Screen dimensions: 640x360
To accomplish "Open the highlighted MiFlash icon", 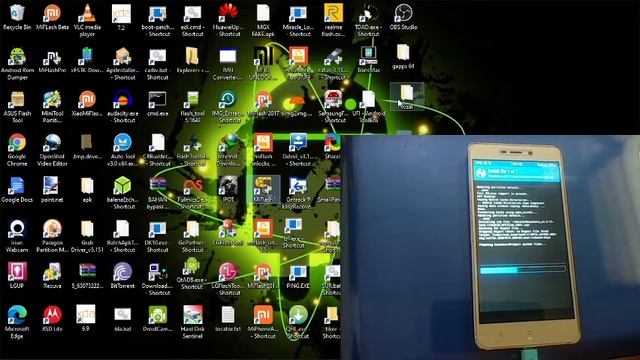I will click(x=263, y=189).
